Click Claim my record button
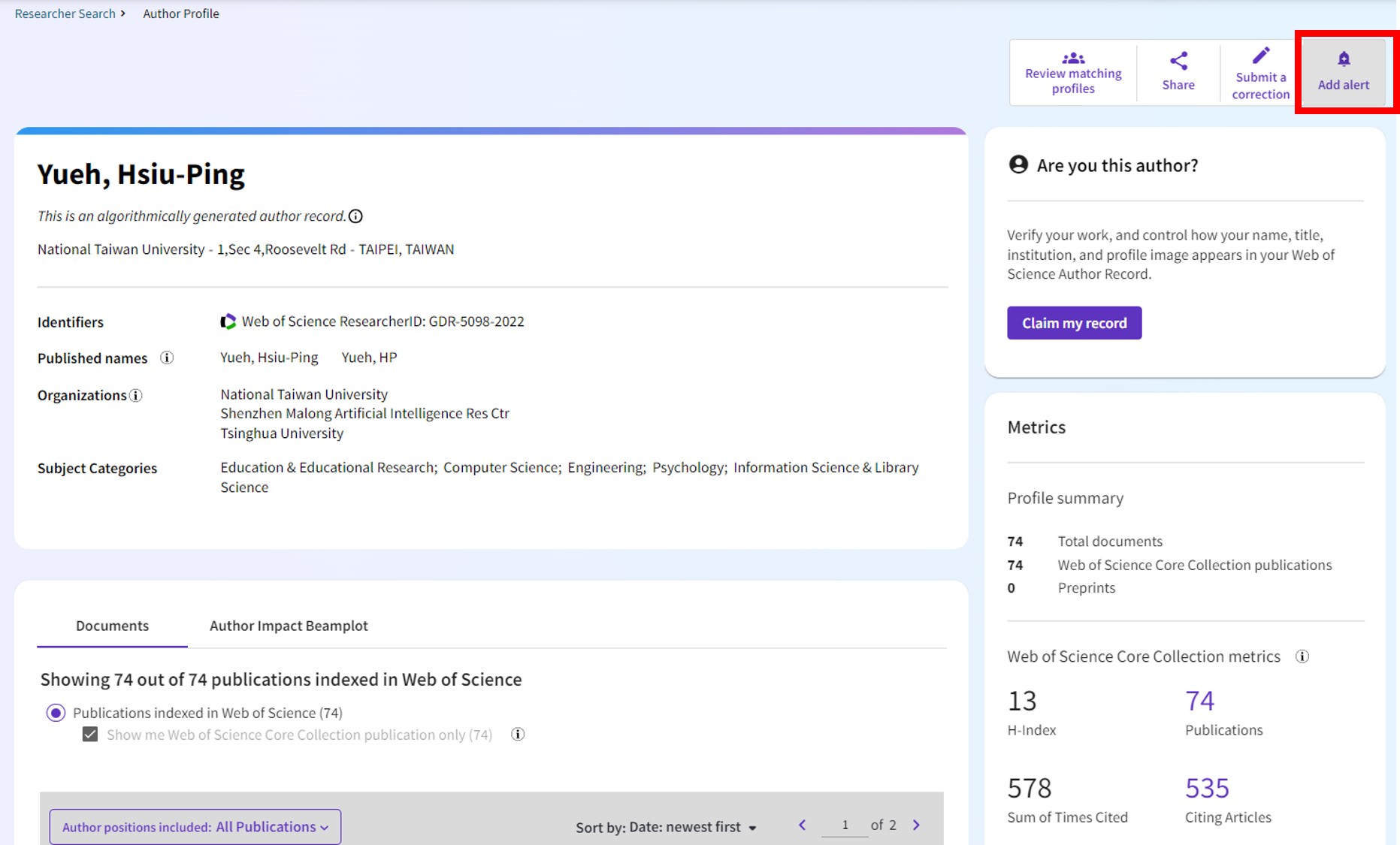This screenshot has height=845, width=1400. tap(1074, 323)
